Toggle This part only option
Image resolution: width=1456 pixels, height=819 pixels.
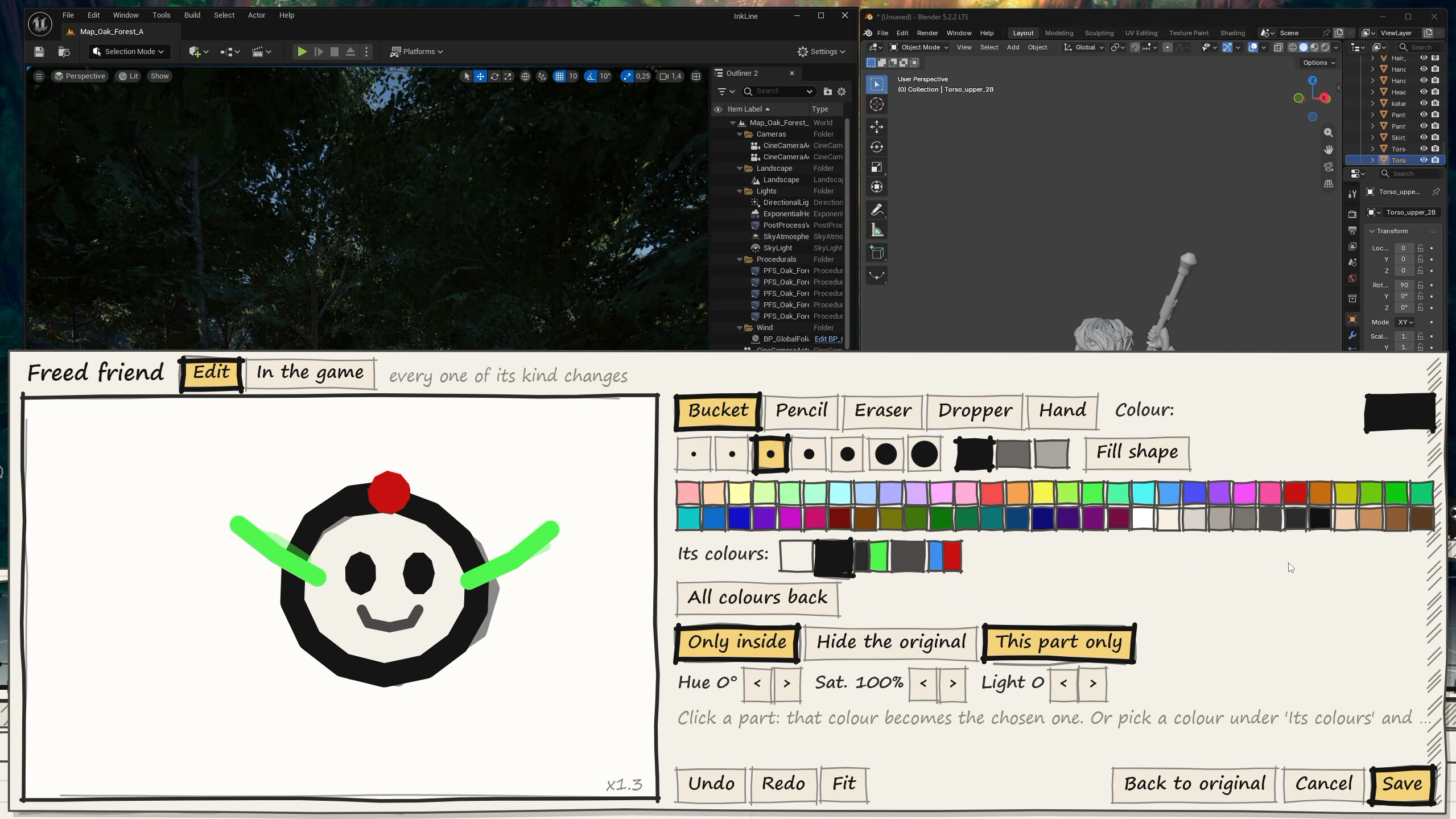[1059, 643]
